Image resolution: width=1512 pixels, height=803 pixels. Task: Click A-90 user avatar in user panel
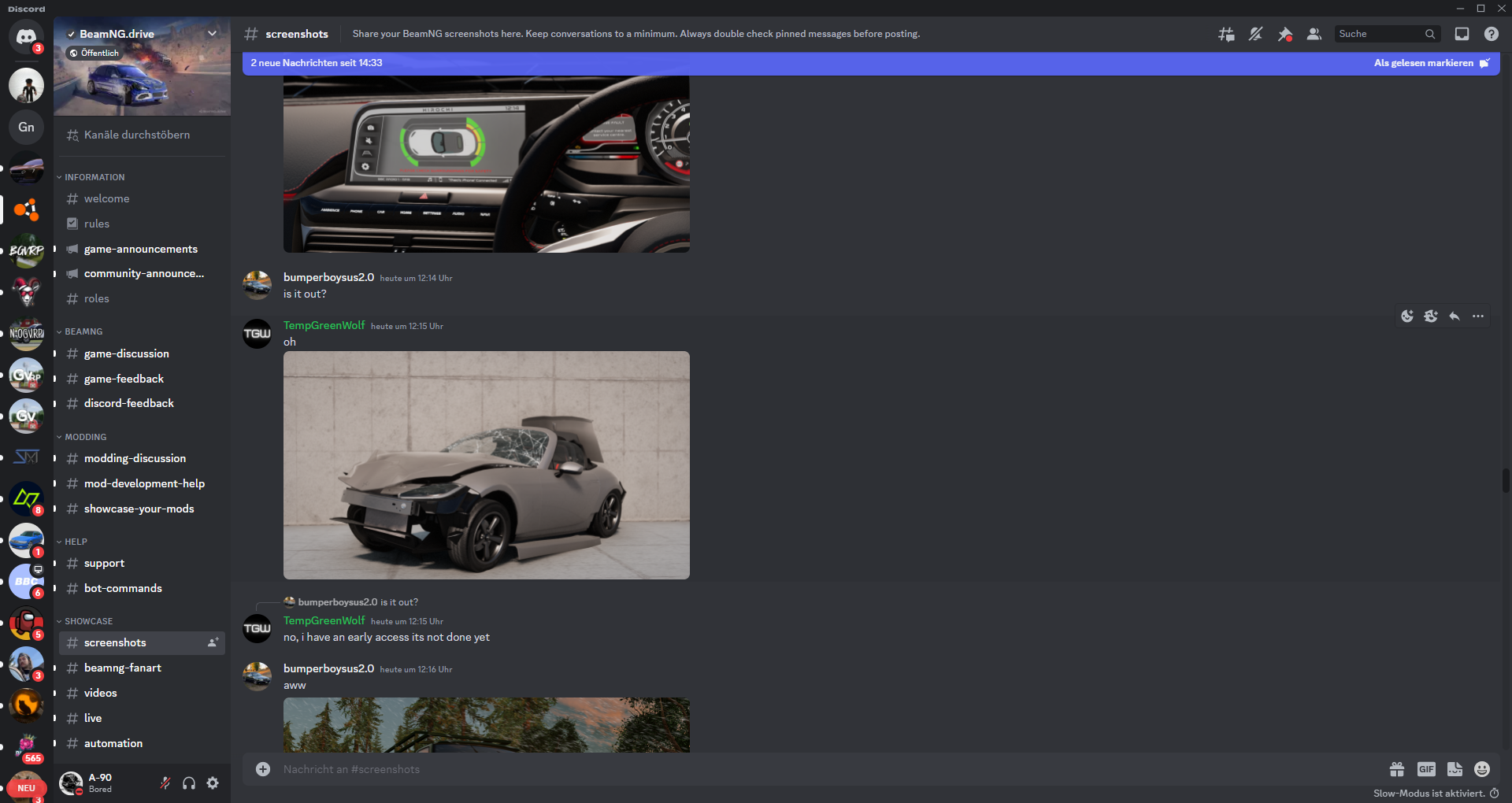point(71,783)
